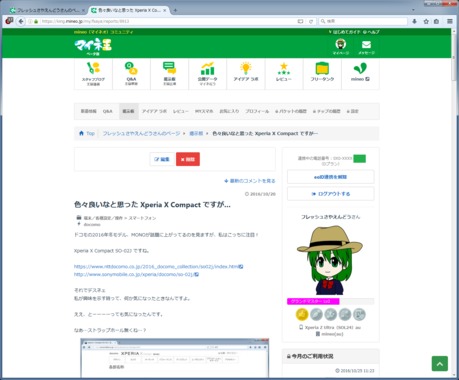Open the チップの履歴 menu item
Viewport: 459px width, 380px height.
(x=327, y=111)
